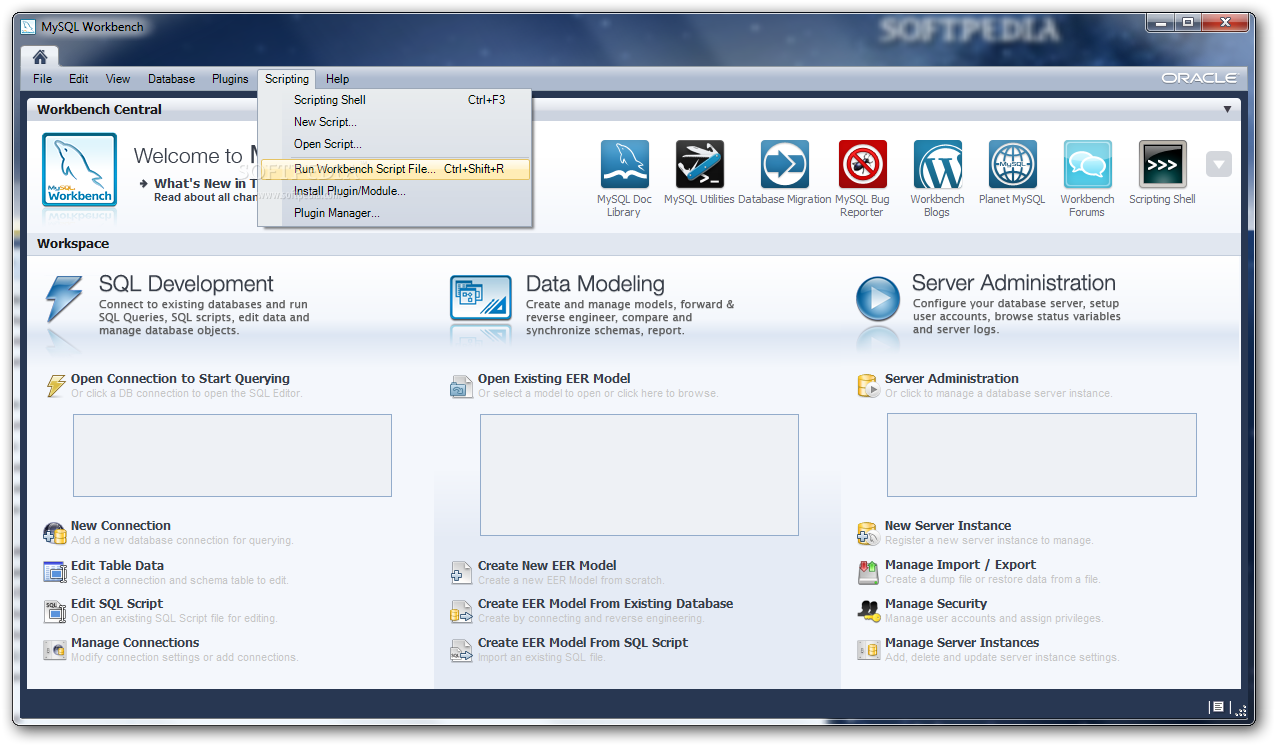1276x746 pixels.
Task: Click inside the server instances list box
Action: pyautogui.click(x=1041, y=455)
